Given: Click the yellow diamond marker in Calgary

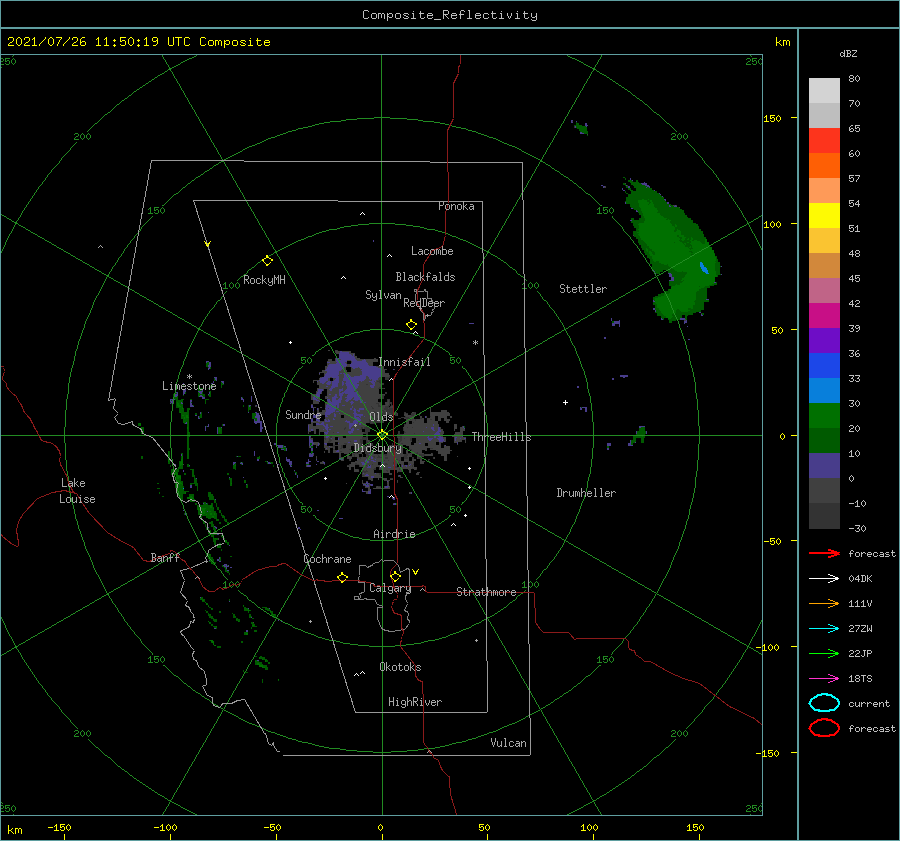Looking at the screenshot, I should pos(395,576).
